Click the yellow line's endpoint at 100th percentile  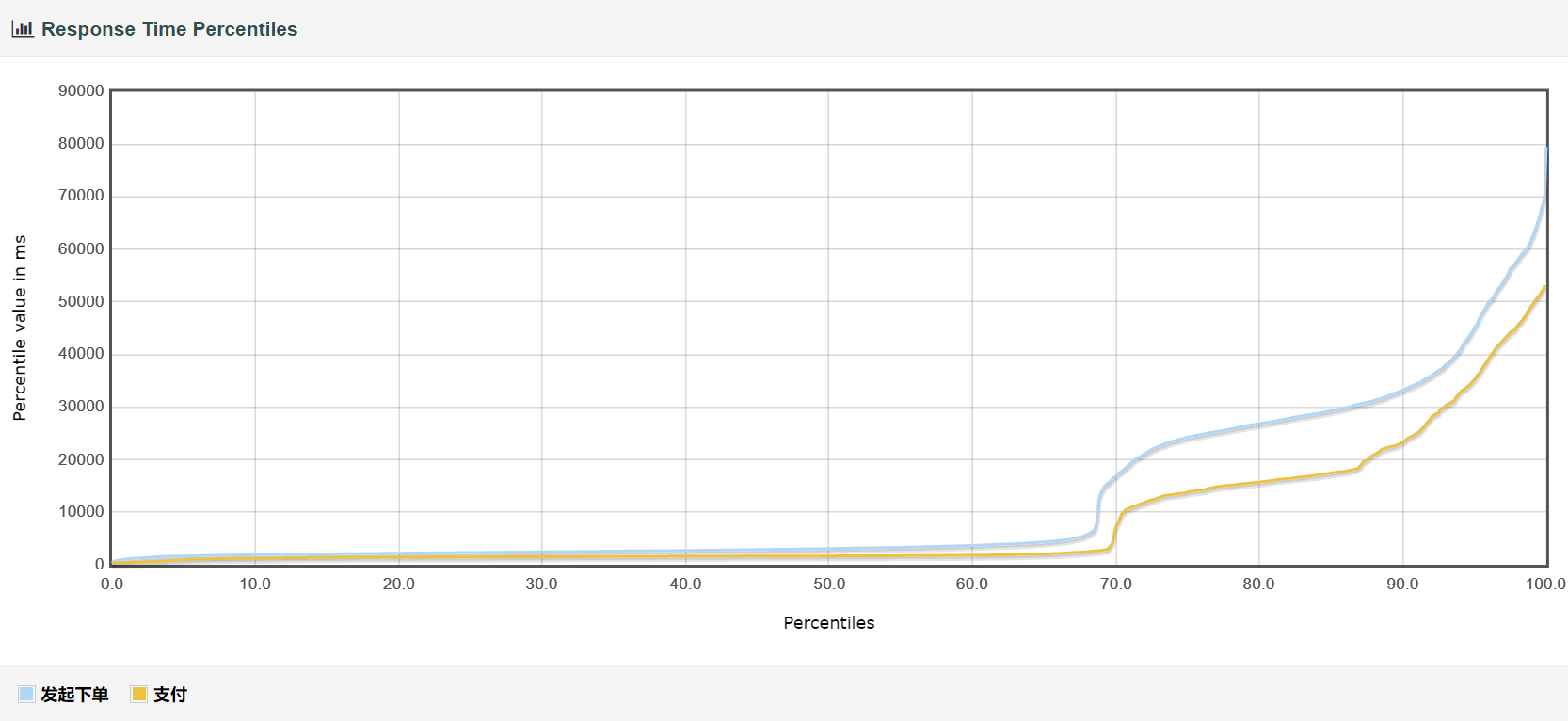coord(1545,286)
